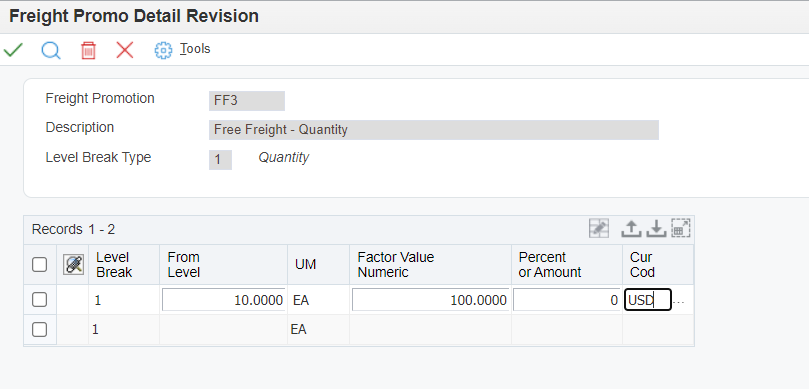The image size is (809, 389).
Task: Click the red Cancel X icon
Action: [x=125, y=50]
